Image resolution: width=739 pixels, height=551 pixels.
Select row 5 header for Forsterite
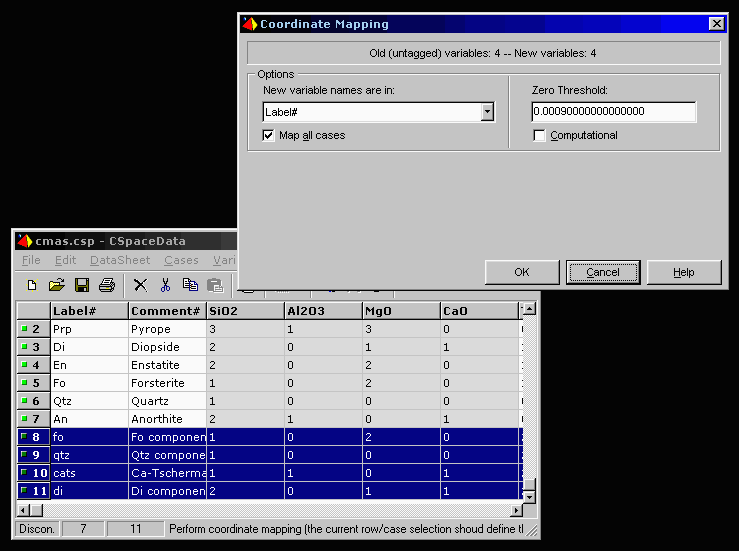(33, 383)
